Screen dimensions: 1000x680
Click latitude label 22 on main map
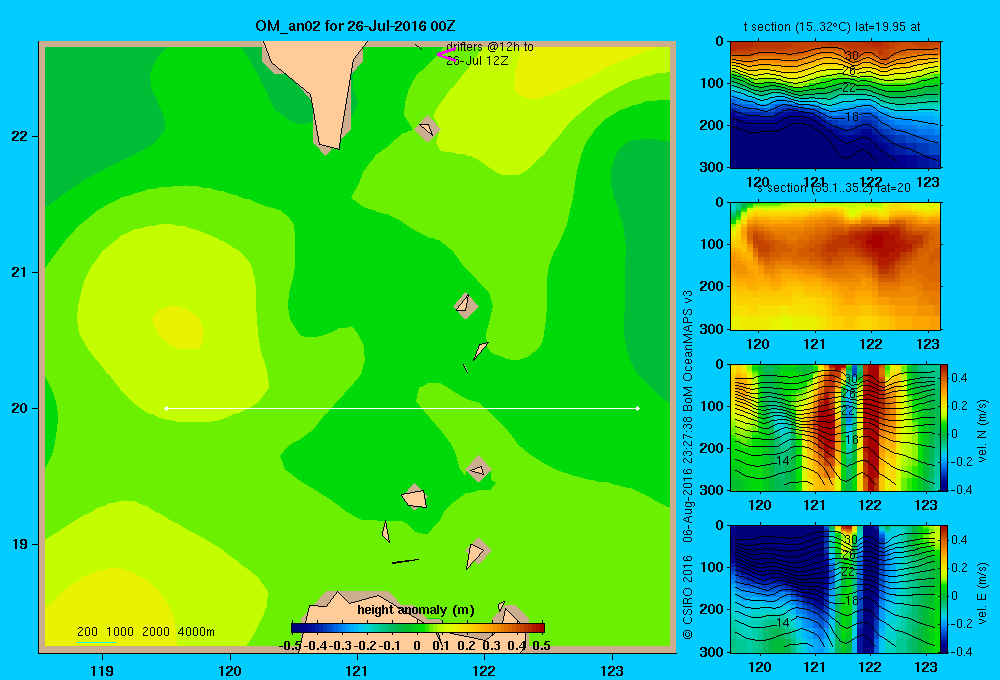pyautogui.click(x=20, y=137)
